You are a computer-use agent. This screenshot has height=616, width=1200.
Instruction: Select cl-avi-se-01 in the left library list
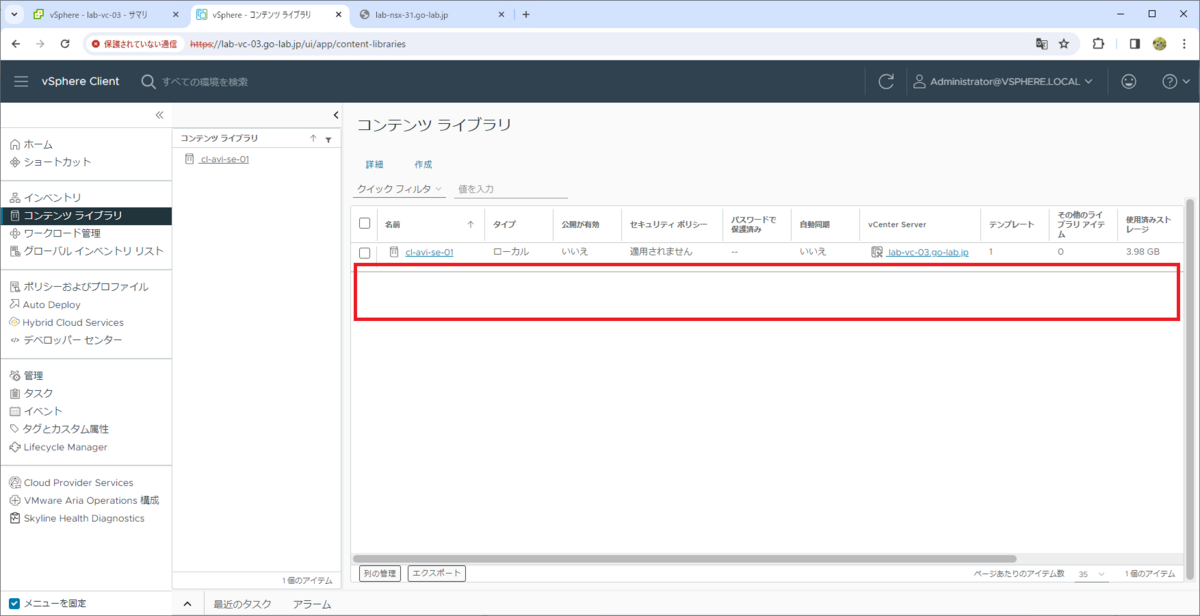(x=224, y=159)
